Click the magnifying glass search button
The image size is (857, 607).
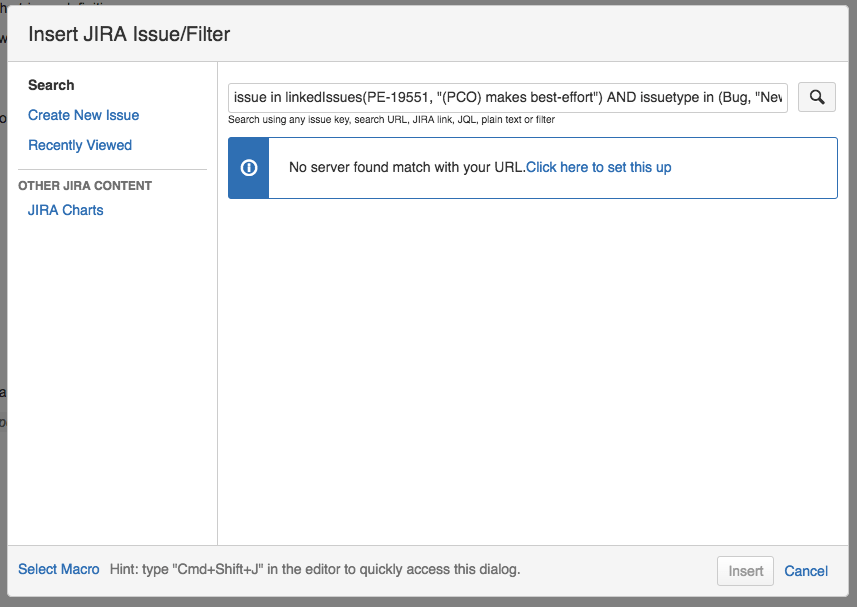coord(817,97)
